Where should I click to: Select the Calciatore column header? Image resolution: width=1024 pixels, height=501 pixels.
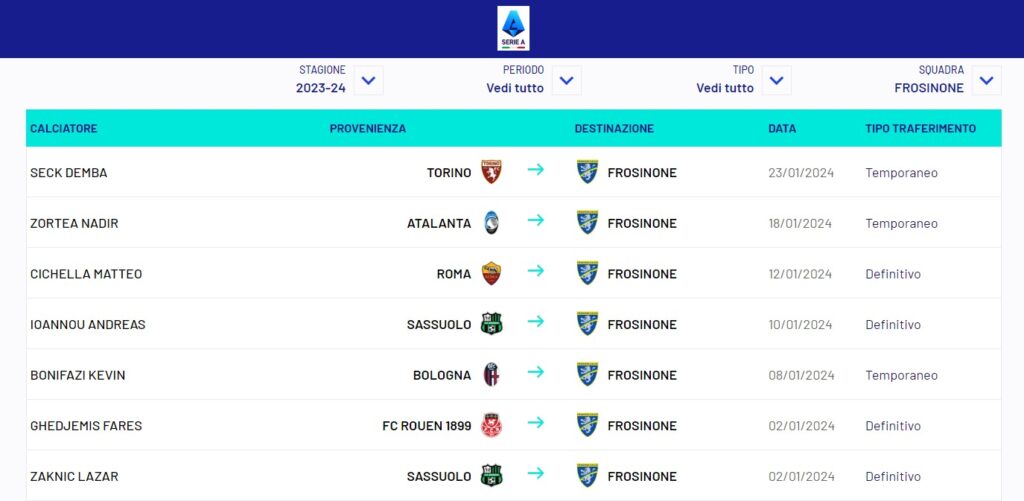64,129
